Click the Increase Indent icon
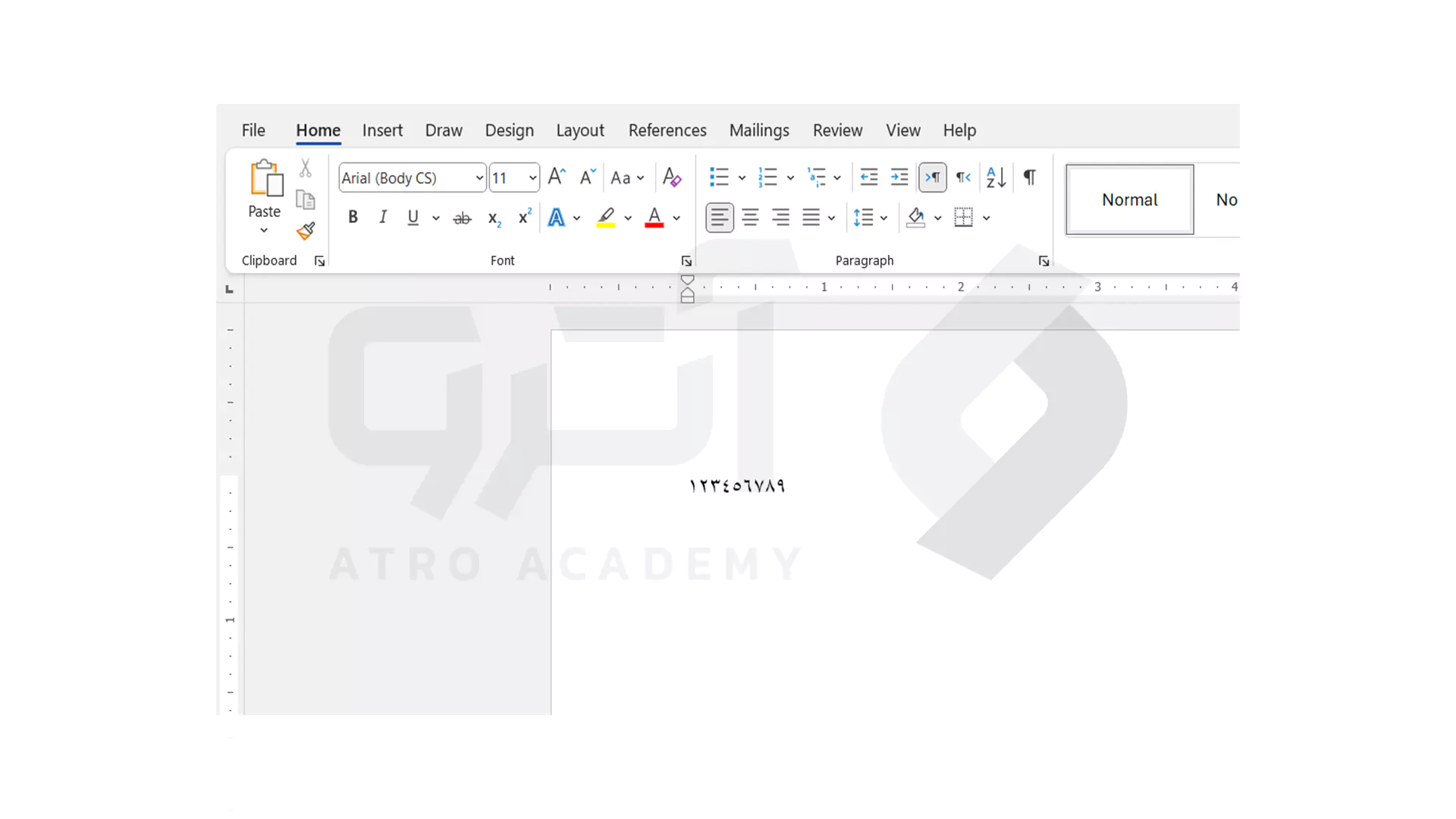This screenshot has height=819, width=1456. (x=899, y=177)
